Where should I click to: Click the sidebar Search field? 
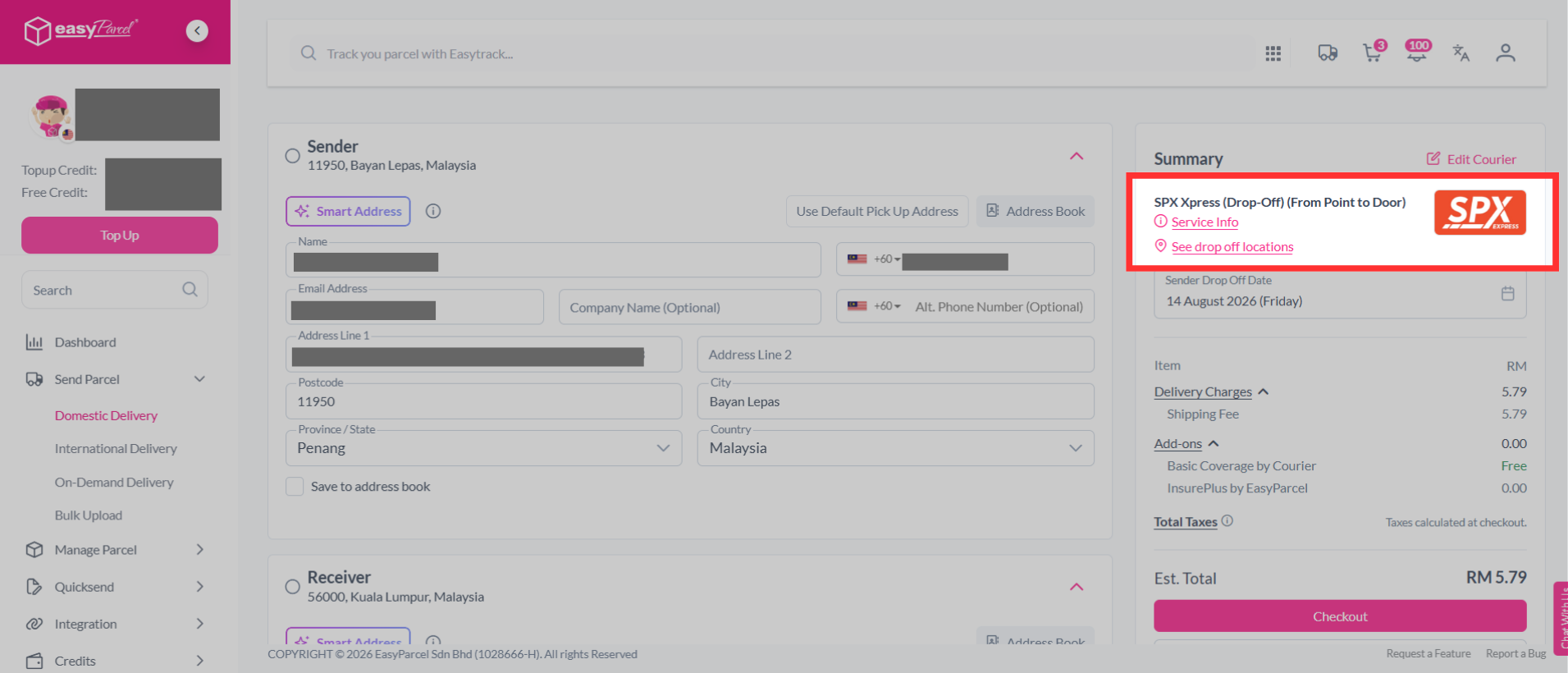[115, 290]
